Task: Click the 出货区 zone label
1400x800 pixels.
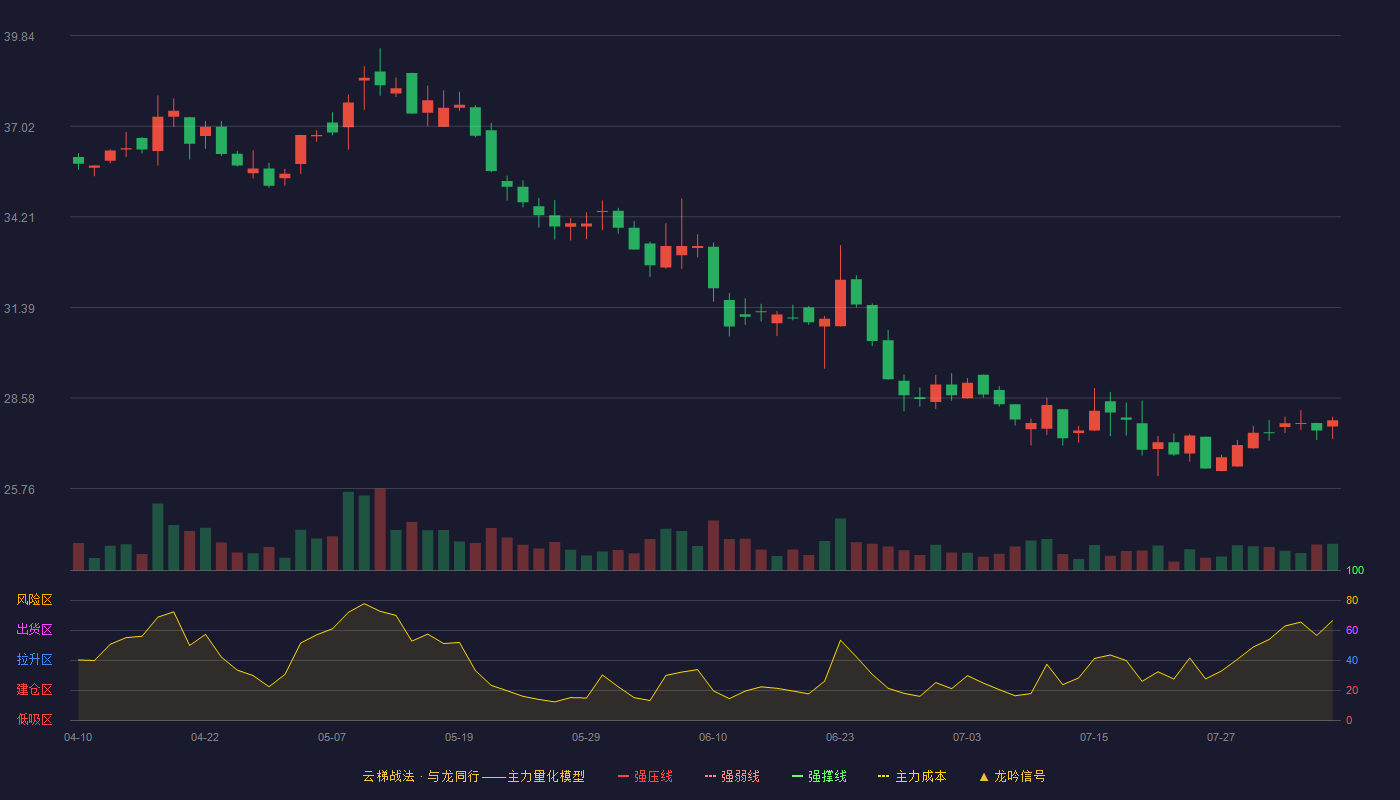Action: tap(34, 630)
